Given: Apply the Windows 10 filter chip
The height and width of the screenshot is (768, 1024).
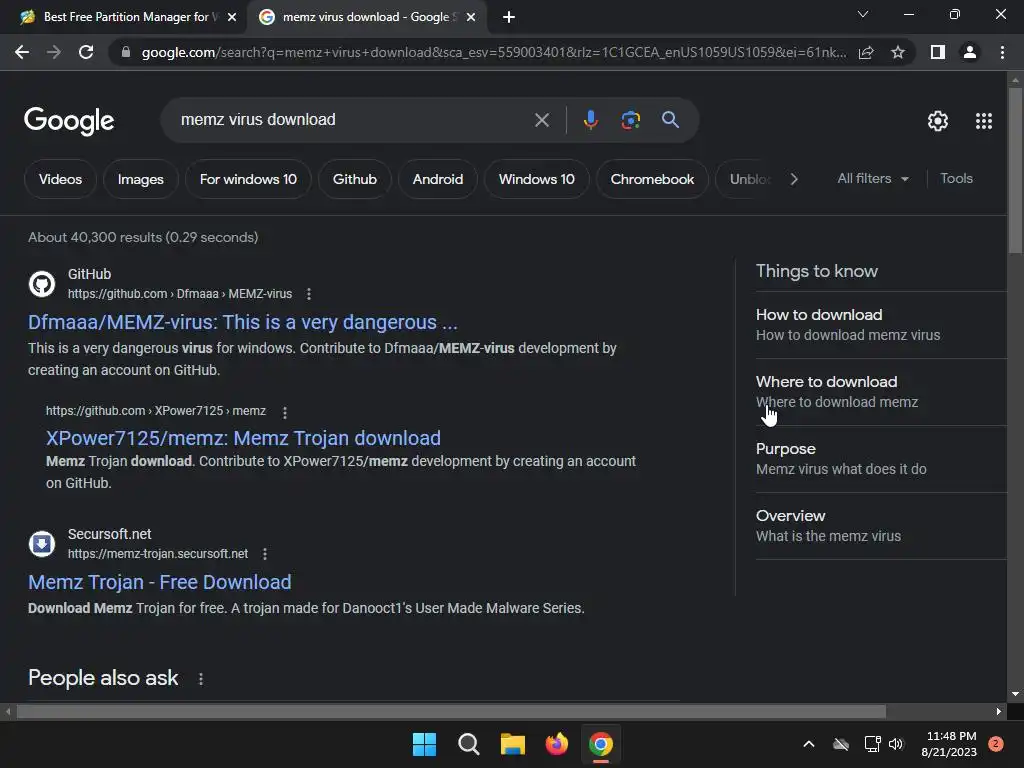Looking at the screenshot, I should coord(536,179).
